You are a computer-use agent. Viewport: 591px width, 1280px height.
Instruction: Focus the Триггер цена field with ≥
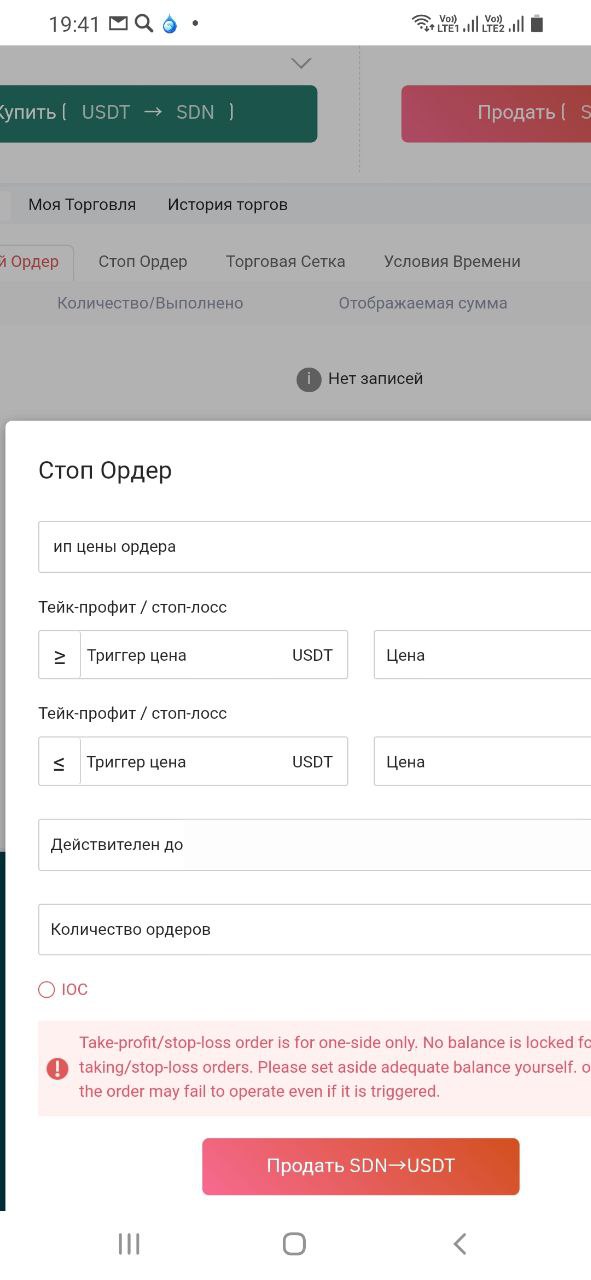(213, 655)
